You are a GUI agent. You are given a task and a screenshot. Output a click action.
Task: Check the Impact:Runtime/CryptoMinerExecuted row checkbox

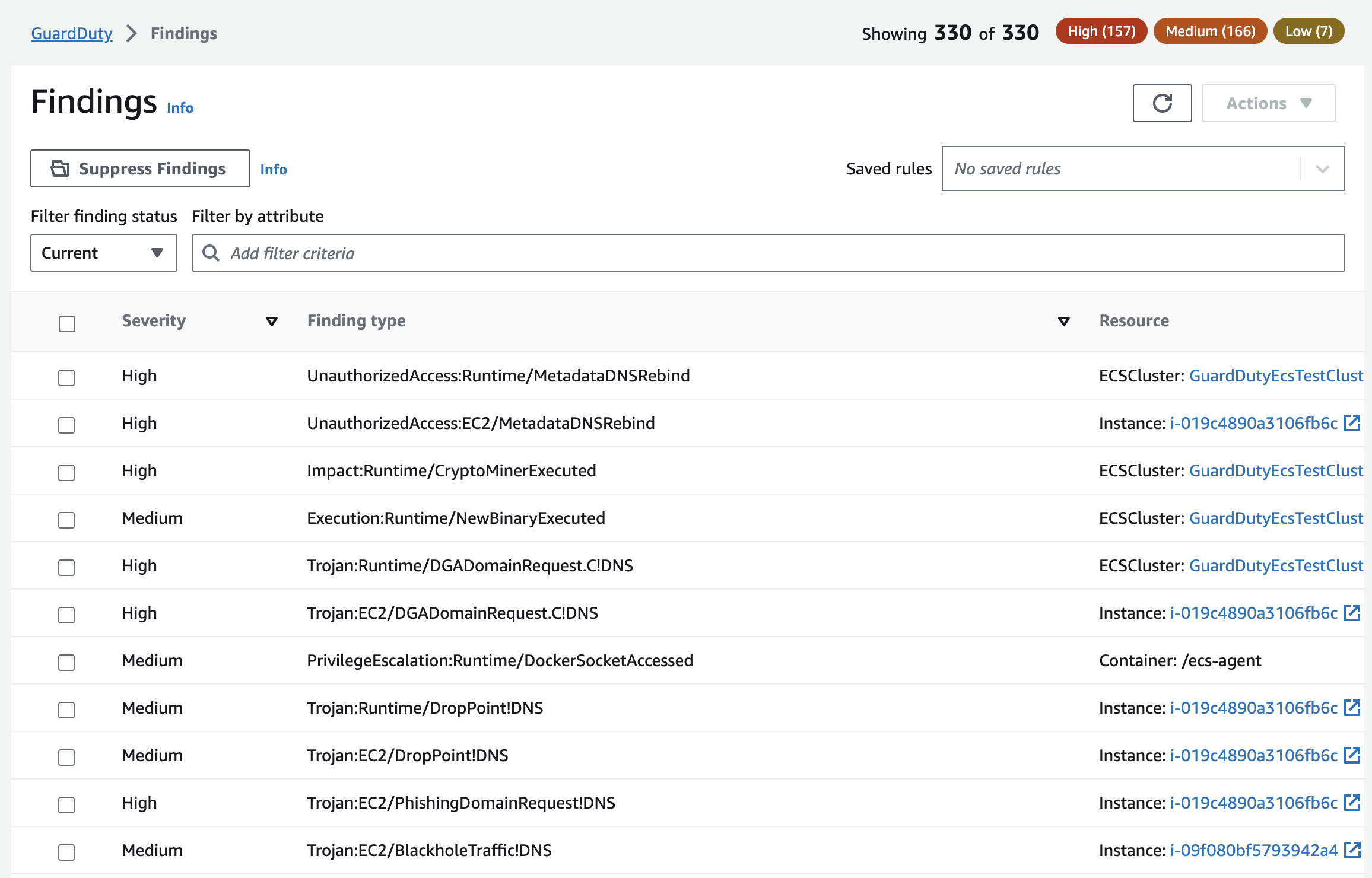pos(66,472)
